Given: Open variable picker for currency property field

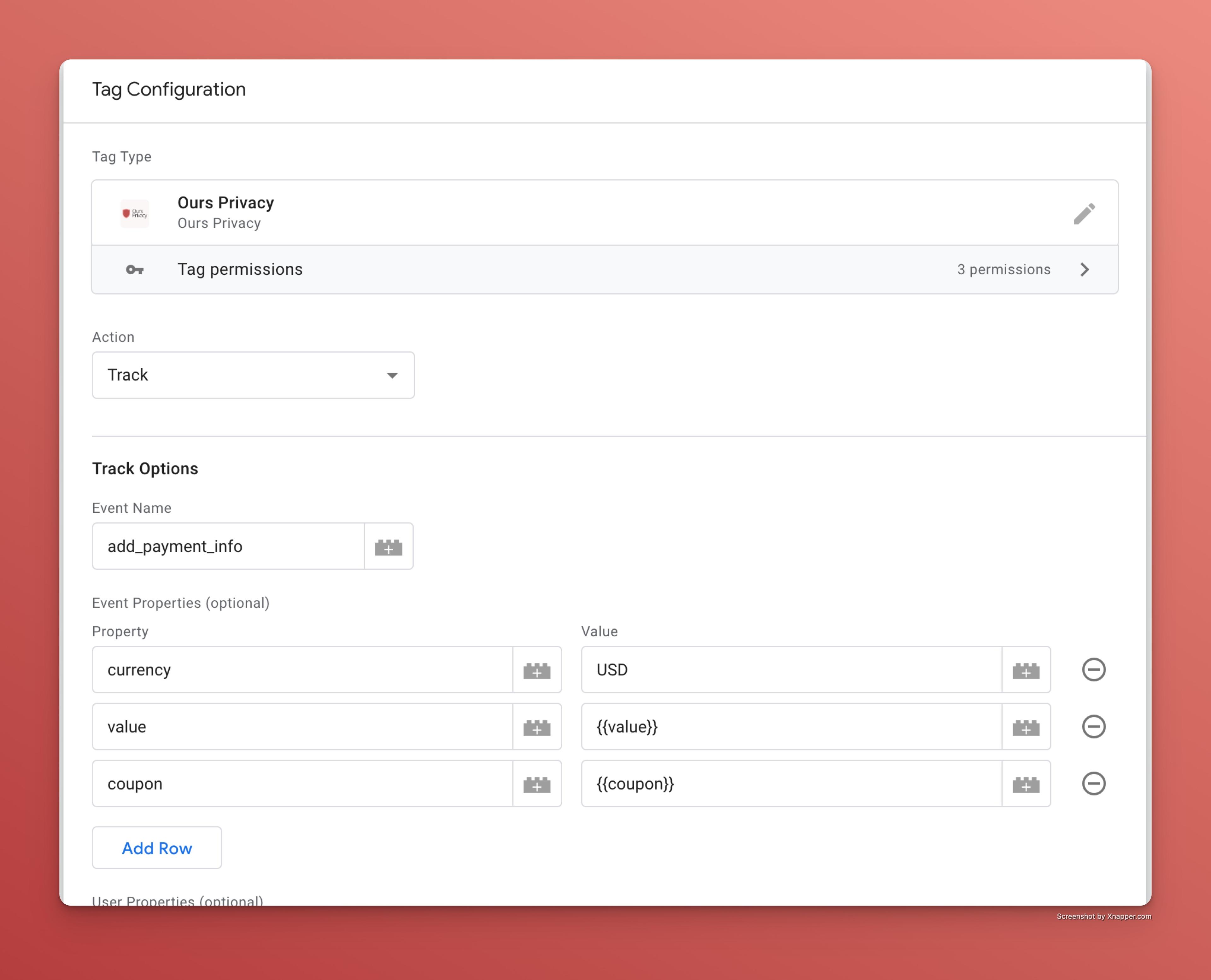Looking at the screenshot, I should pyautogui.click(x=536, y=670).
